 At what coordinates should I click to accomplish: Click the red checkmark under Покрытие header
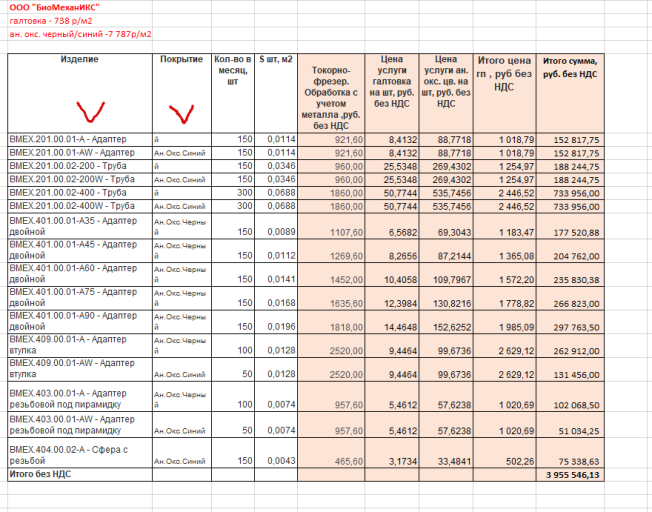pos(181,114)
